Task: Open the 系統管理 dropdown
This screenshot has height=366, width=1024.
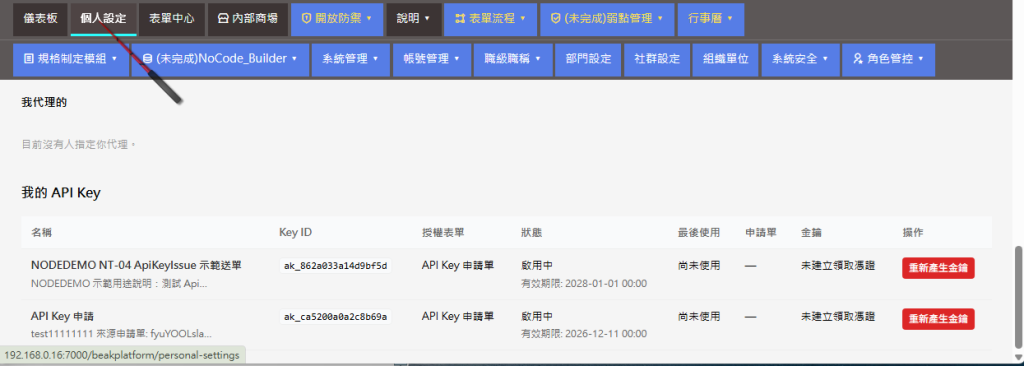Action: coord(351,59)
